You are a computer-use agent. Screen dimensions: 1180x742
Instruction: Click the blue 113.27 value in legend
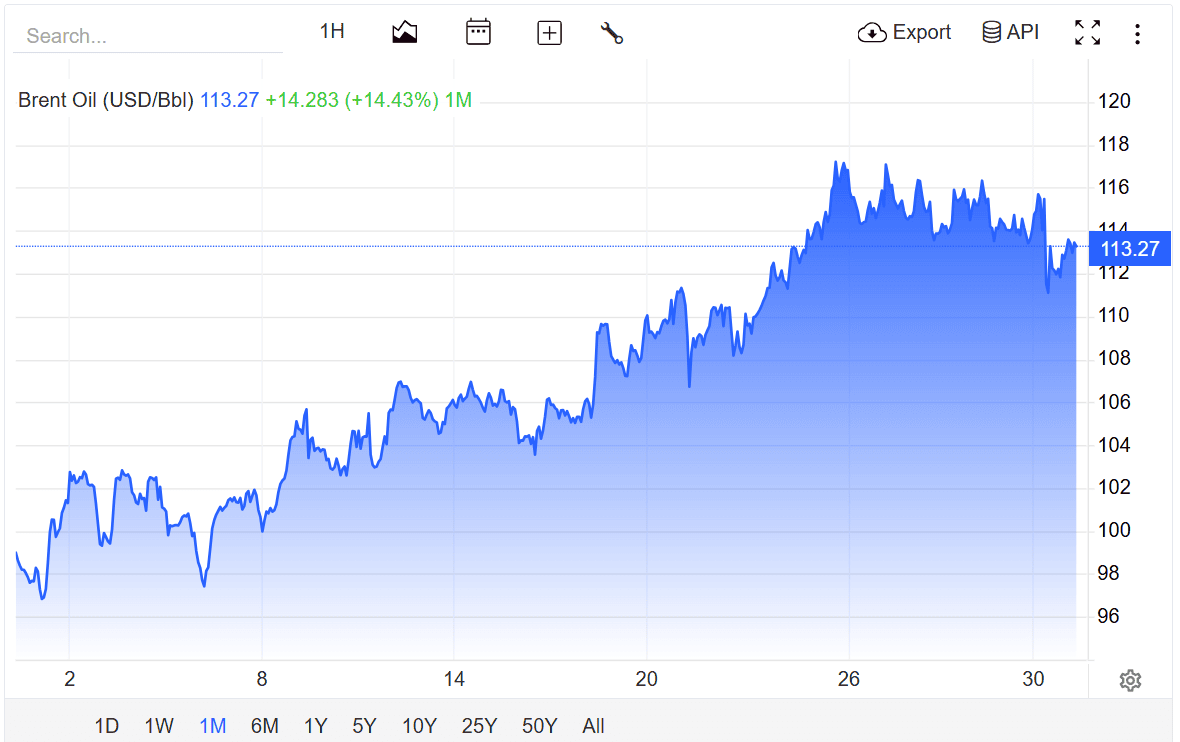click(230, 100)
